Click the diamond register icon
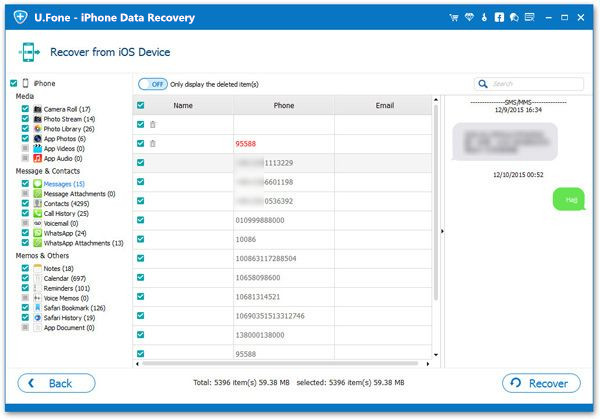This screenshot has height=419, width=600. [x=470, y=17]
